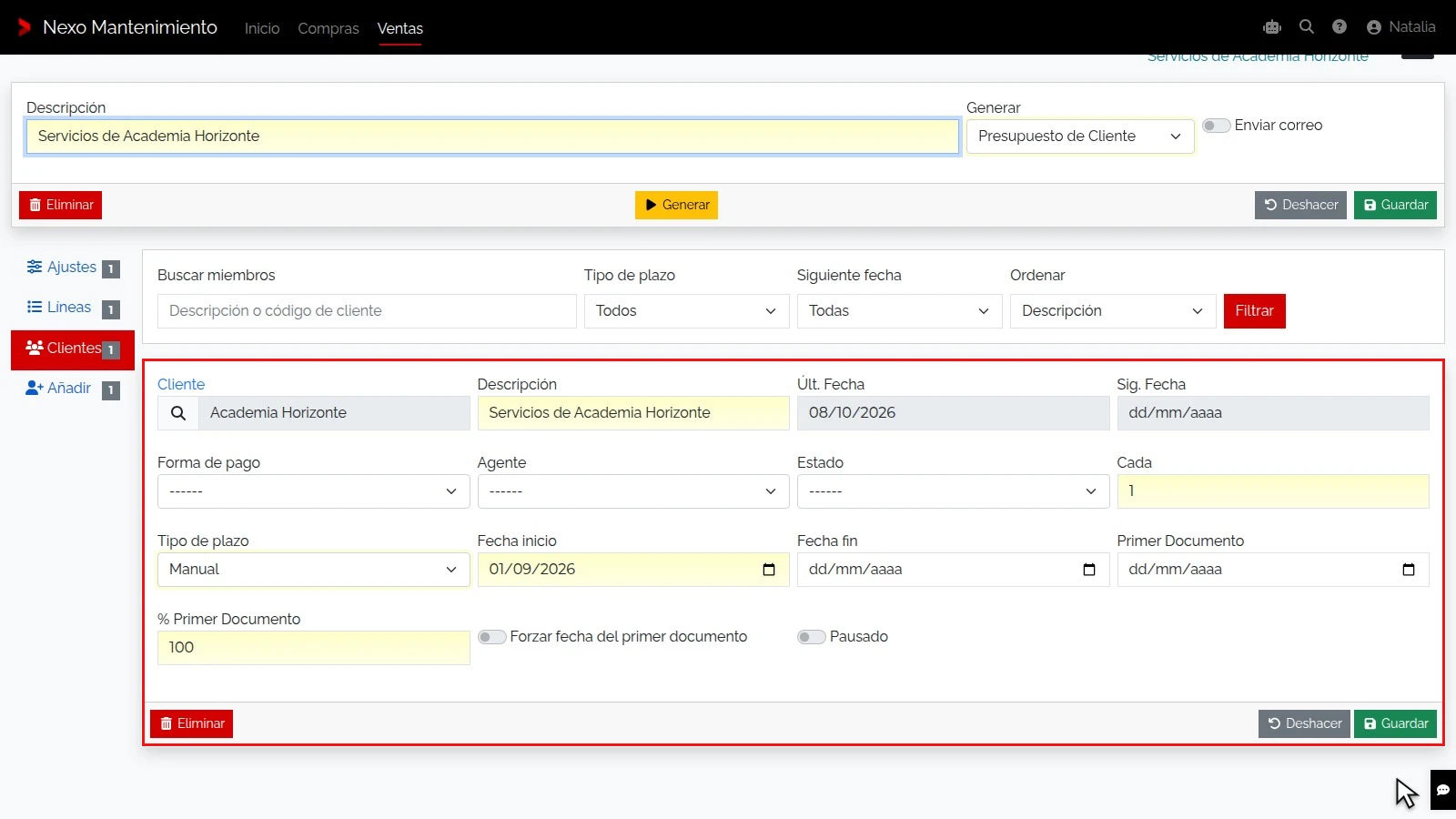Click the Nexo Mantenimiento logo icon
This screenshot has height=819, width=1456.
coord(25,27)
